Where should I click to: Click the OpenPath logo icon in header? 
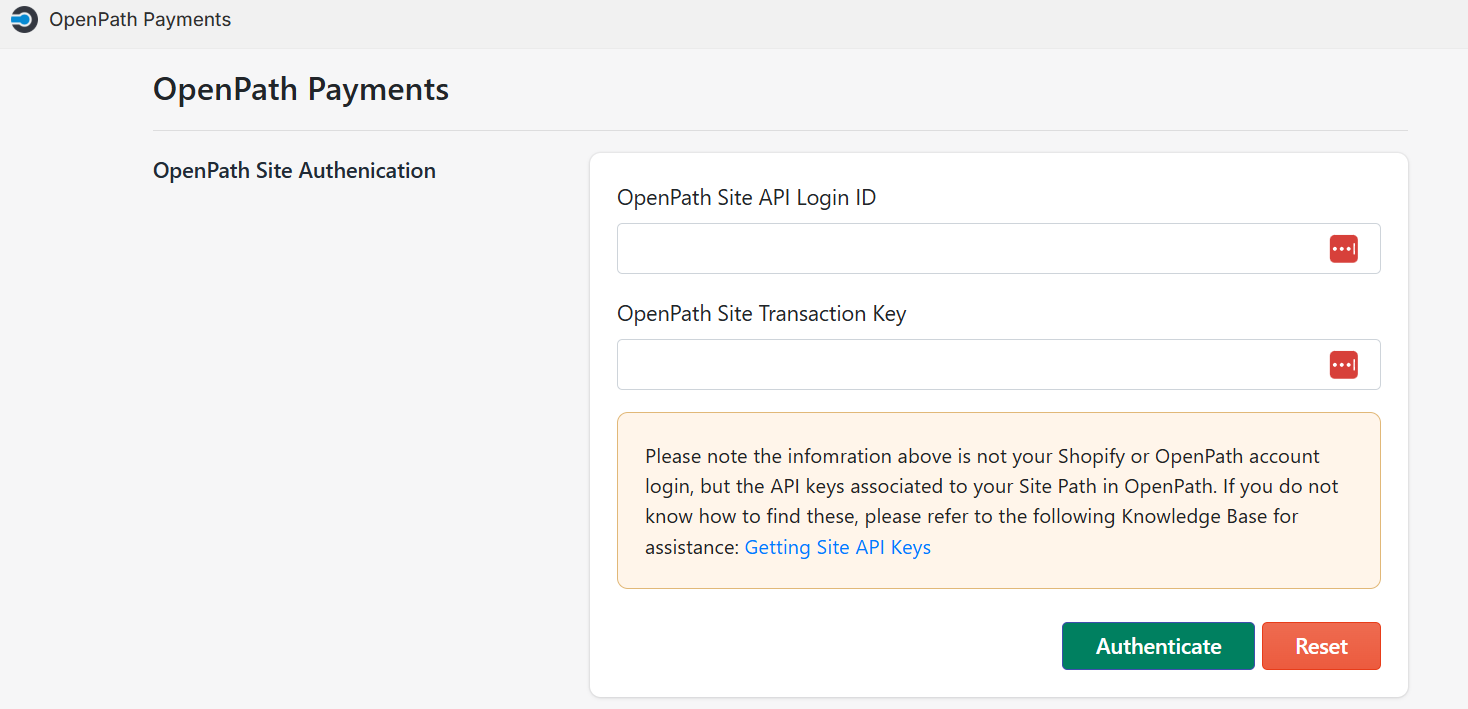[x=24, y=19]
